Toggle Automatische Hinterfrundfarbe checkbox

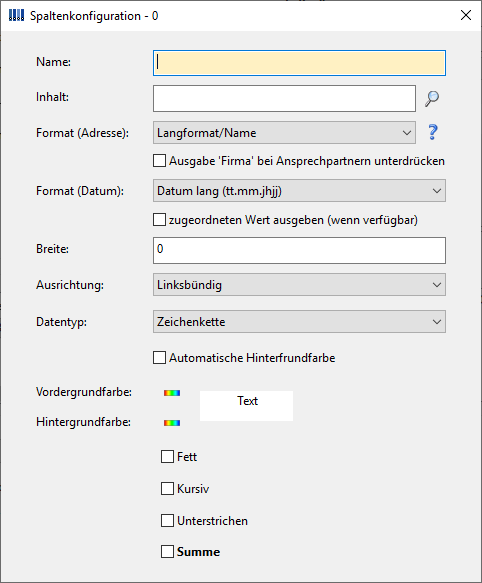pyautogui.click(x=160, y=358)
